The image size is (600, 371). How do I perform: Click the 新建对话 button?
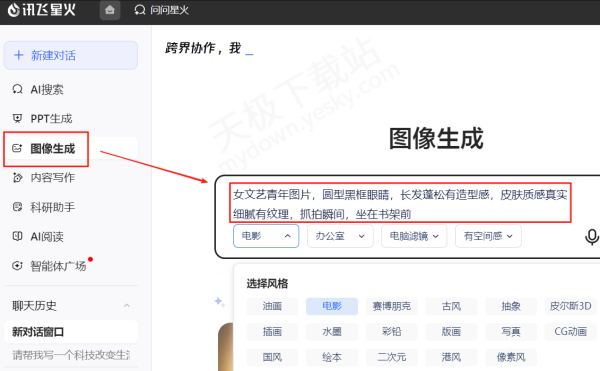tap(71, 55)
